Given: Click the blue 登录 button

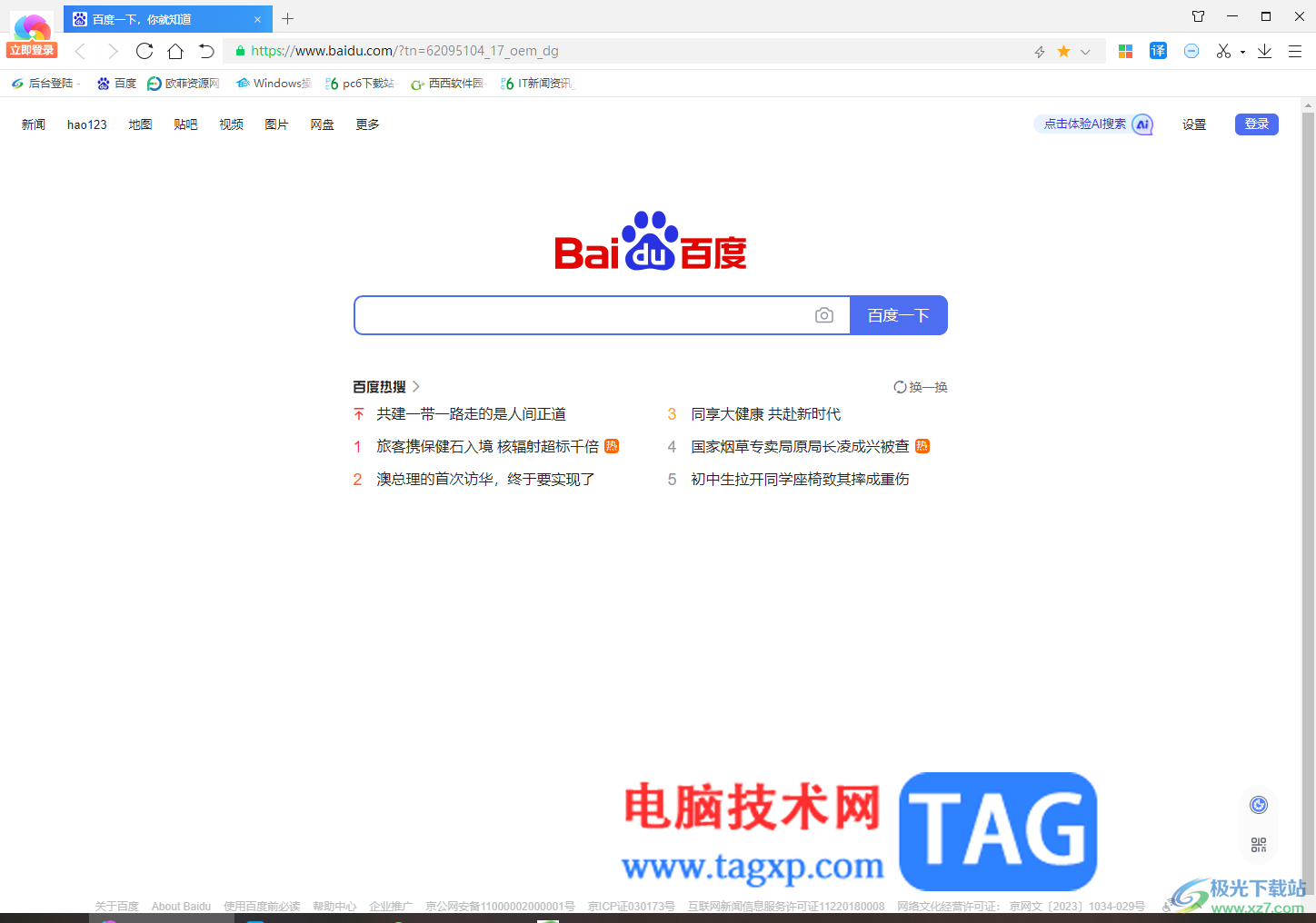Looking at the screenshot, I should [1257, 124].
